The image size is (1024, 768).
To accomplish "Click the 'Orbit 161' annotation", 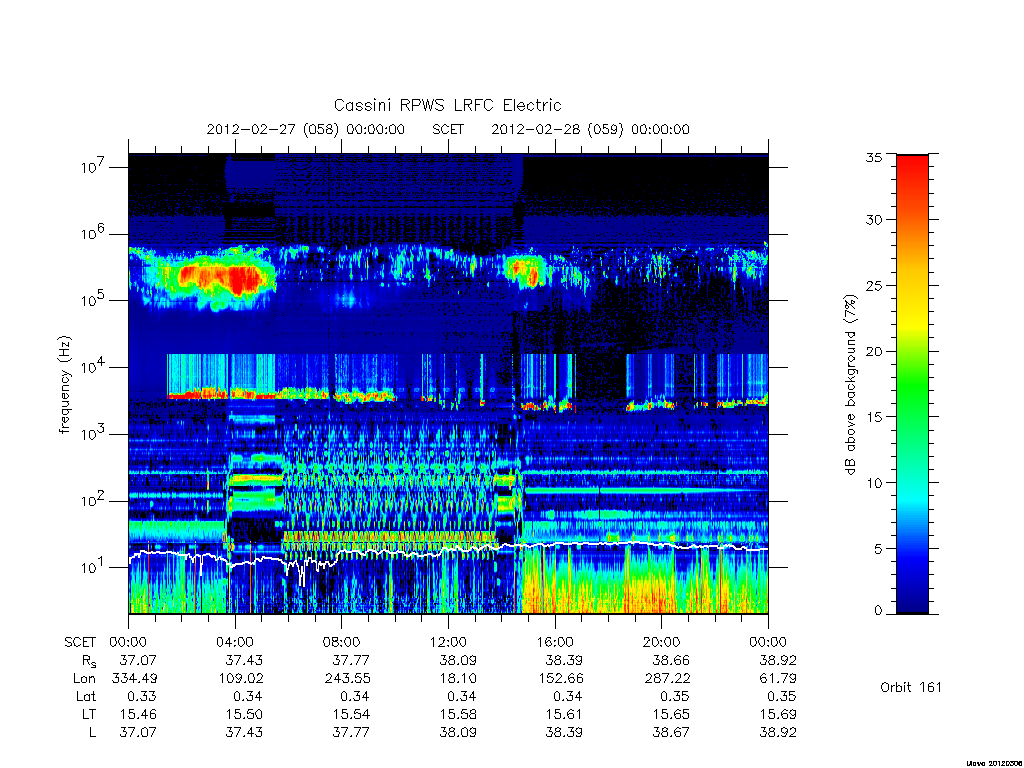I will pos(911,687).
